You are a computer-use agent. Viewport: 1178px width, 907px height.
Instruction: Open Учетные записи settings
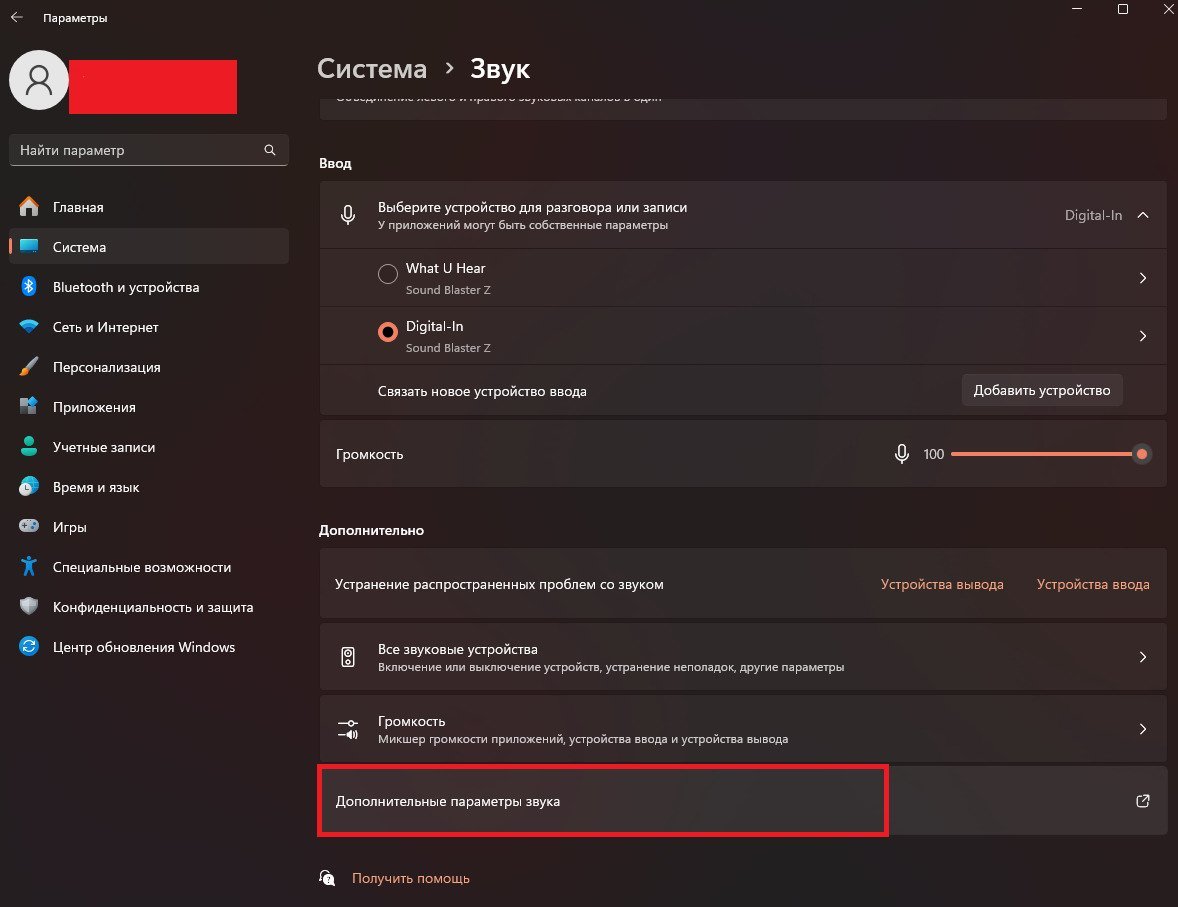point(149,447)
